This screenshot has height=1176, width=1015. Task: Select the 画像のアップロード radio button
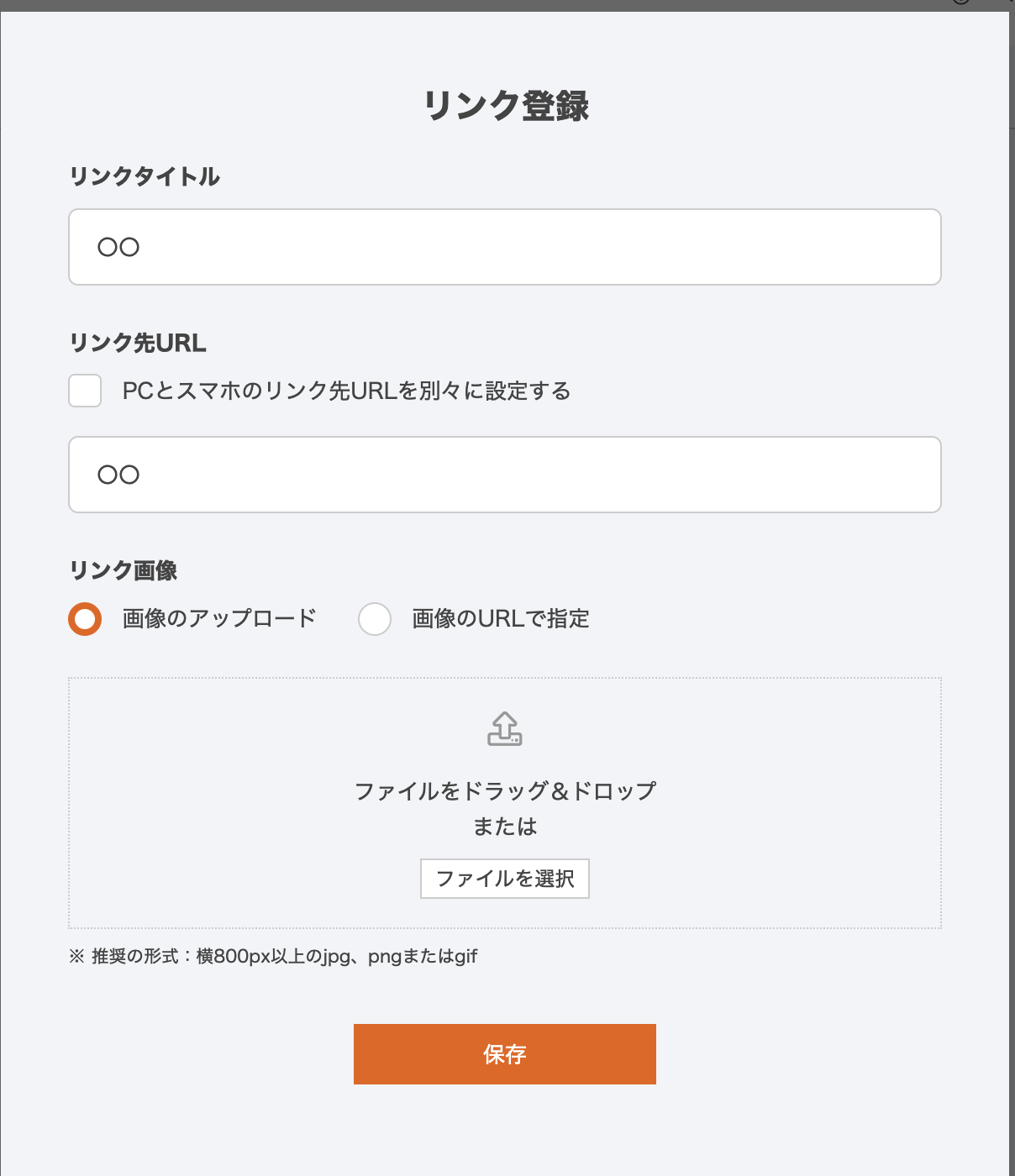[x=85, y=619]
